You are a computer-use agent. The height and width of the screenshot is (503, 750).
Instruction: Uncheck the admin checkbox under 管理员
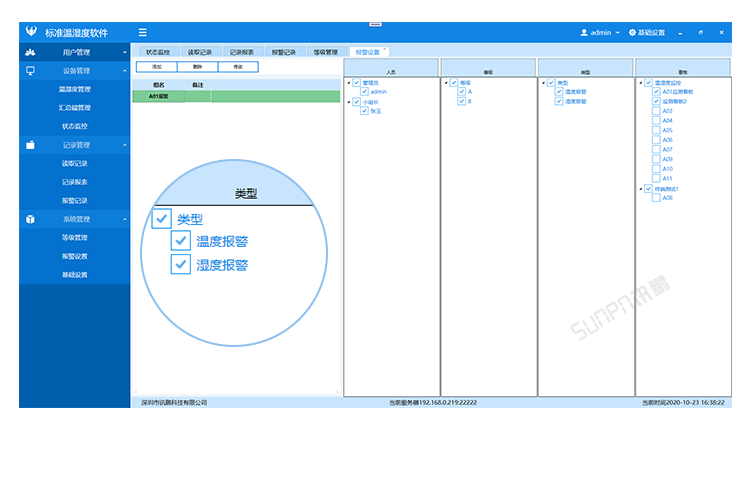[x=366, y=91]
